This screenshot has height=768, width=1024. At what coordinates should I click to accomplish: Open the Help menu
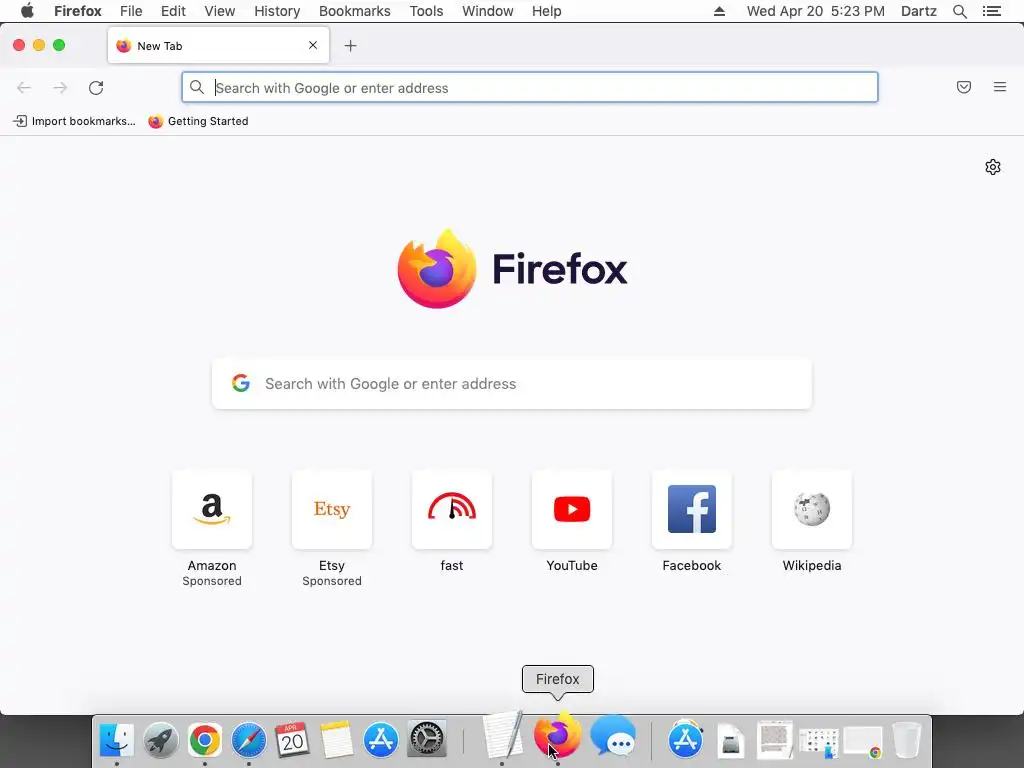tap(547, 11)
